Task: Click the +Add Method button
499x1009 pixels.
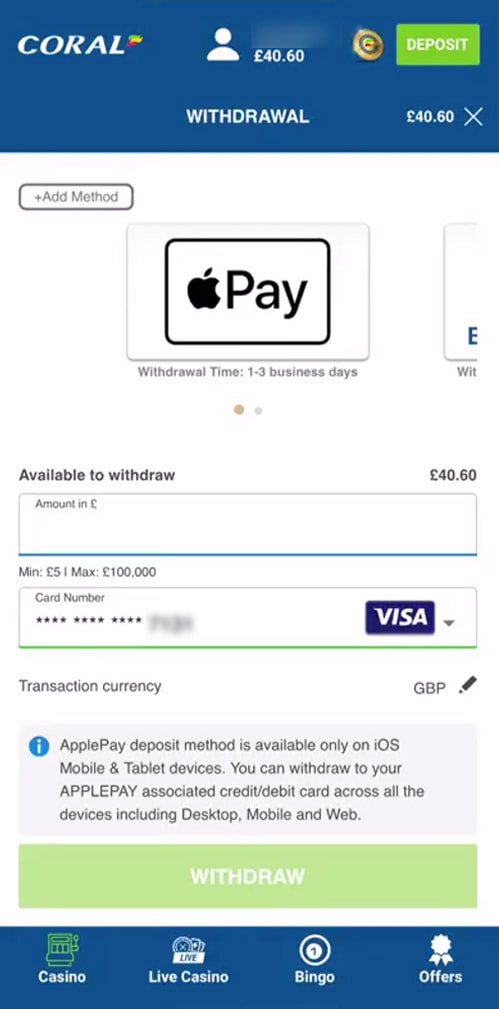Action: [x=76, y=197]
